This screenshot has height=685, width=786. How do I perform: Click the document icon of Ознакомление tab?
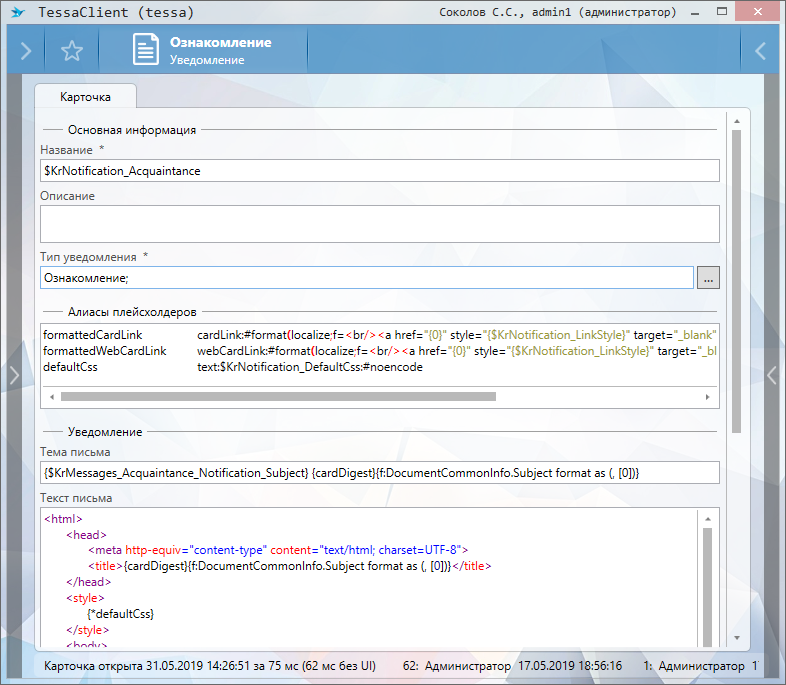tap(146, 51)
